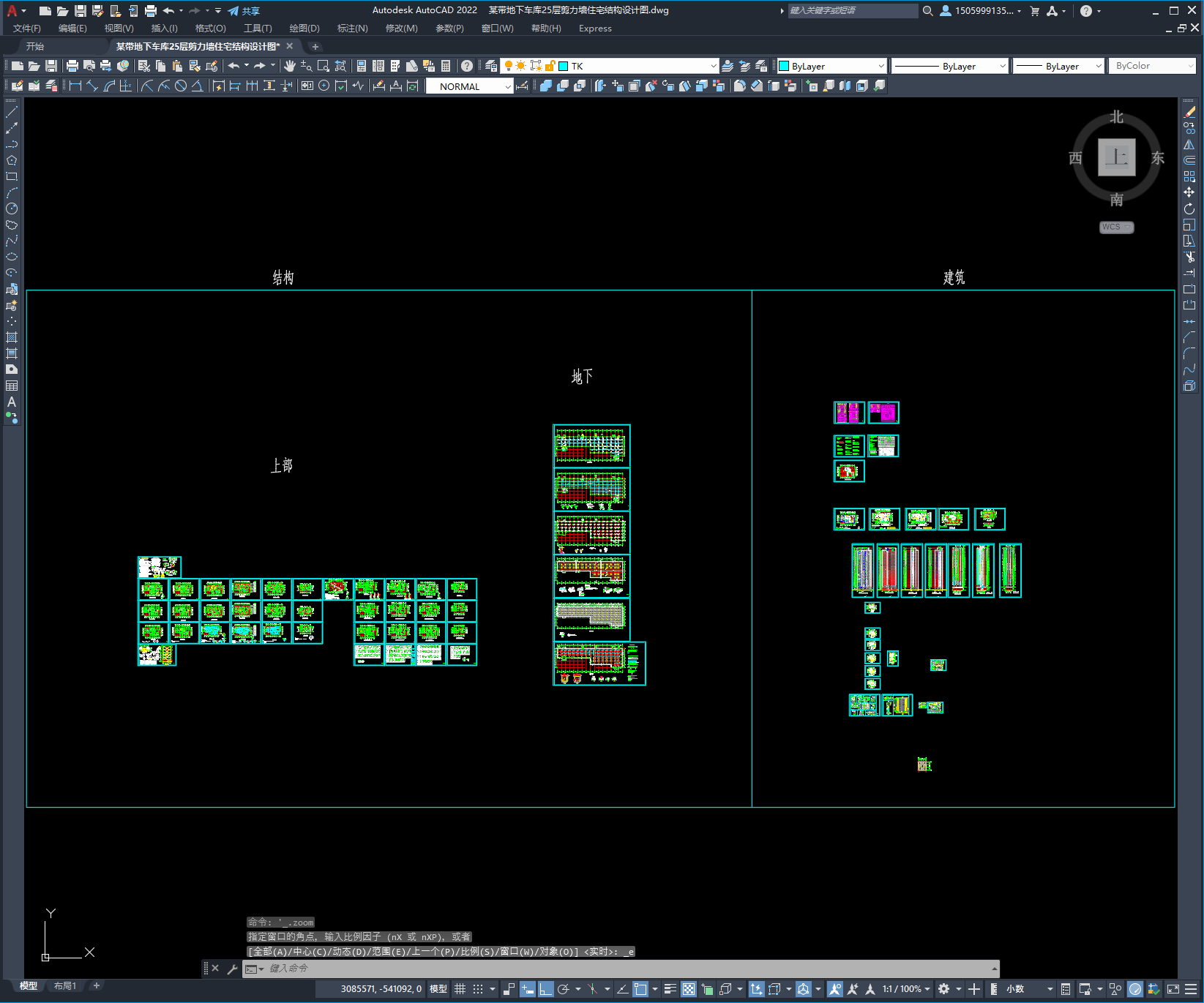
Task: Click the cyan ByLayer color swatch
Action: pyautogui.click(x=784, y=66)
